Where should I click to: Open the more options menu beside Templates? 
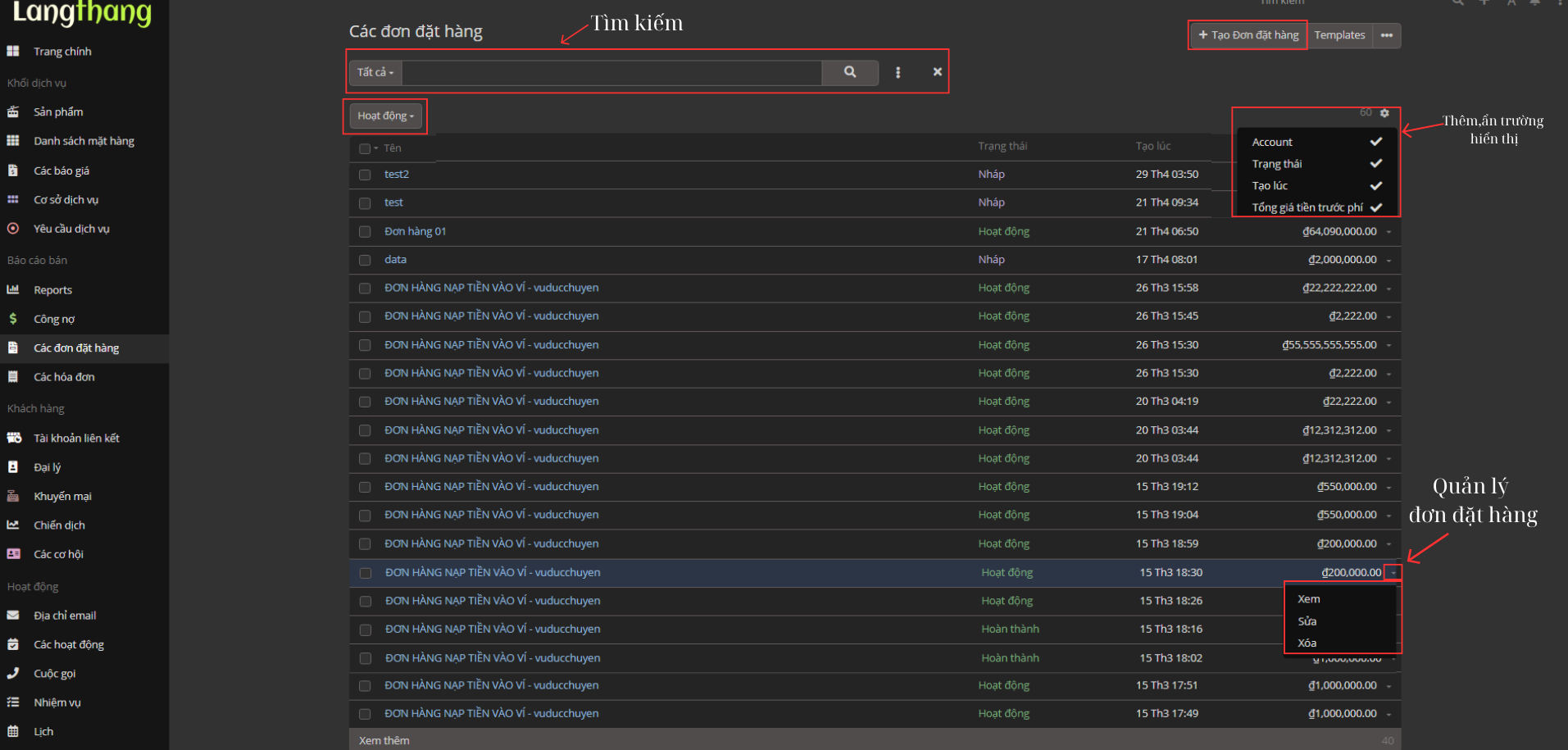(x=1386, y=35)
